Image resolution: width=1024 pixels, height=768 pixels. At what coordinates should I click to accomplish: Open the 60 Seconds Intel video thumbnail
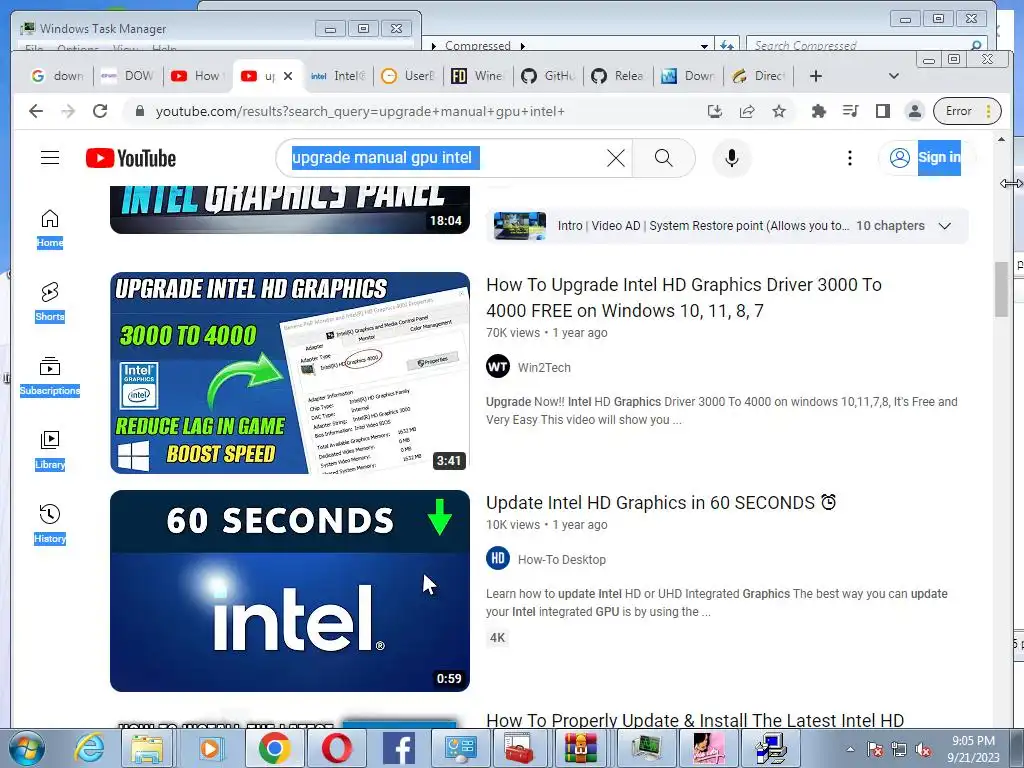pos(290,591)
